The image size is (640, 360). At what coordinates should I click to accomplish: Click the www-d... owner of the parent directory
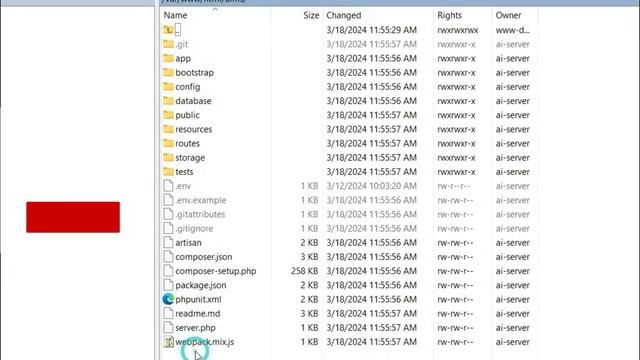tap(513, 30)
